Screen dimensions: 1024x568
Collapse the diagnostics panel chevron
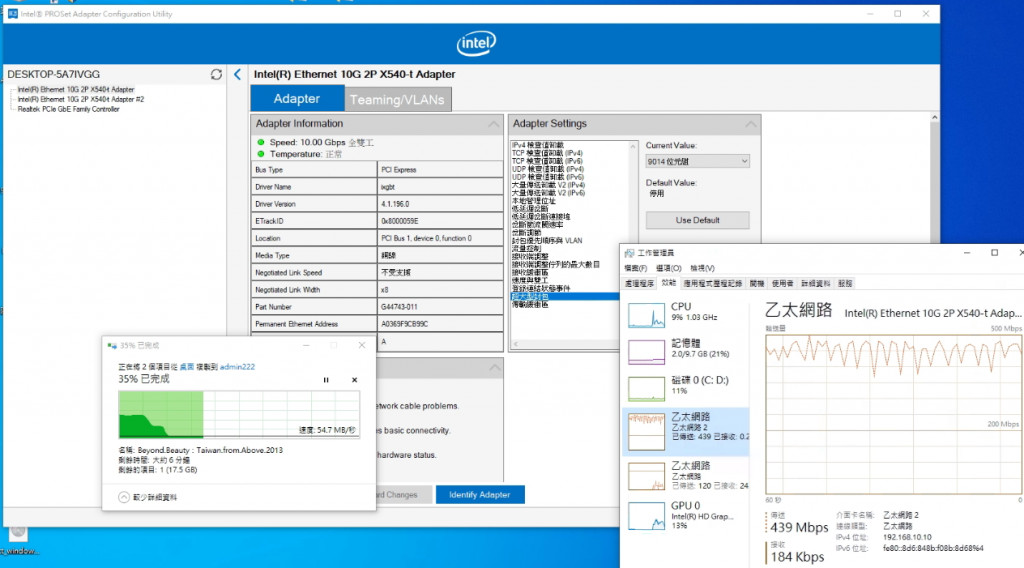tap(495, 368)
